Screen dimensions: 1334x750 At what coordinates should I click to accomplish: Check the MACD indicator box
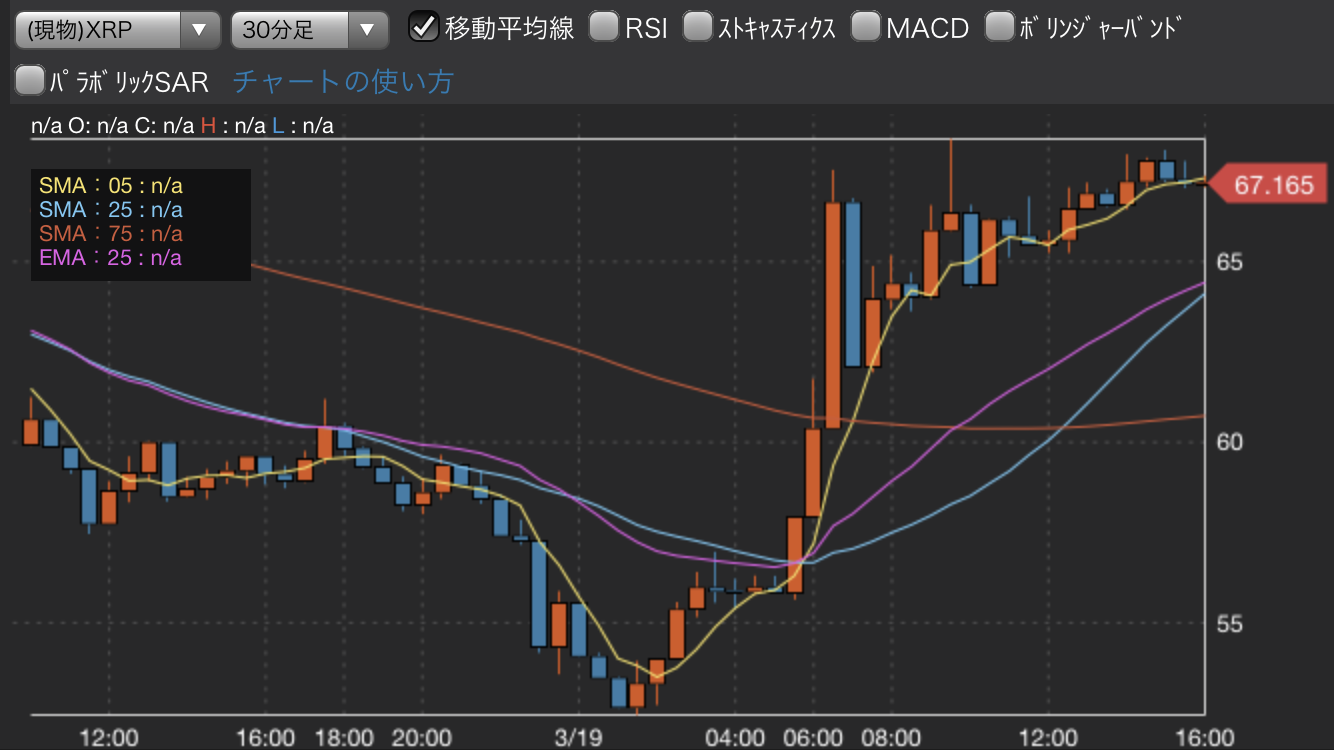[866, 27]
